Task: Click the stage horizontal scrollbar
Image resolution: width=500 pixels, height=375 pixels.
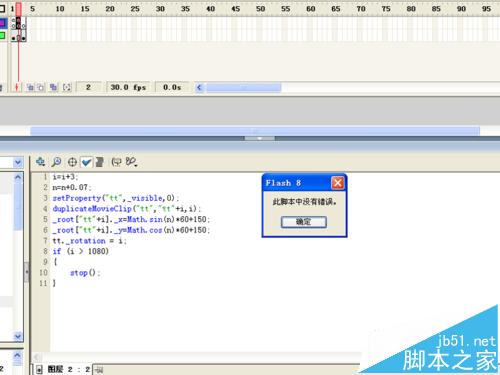Action: tap(255, 131)
